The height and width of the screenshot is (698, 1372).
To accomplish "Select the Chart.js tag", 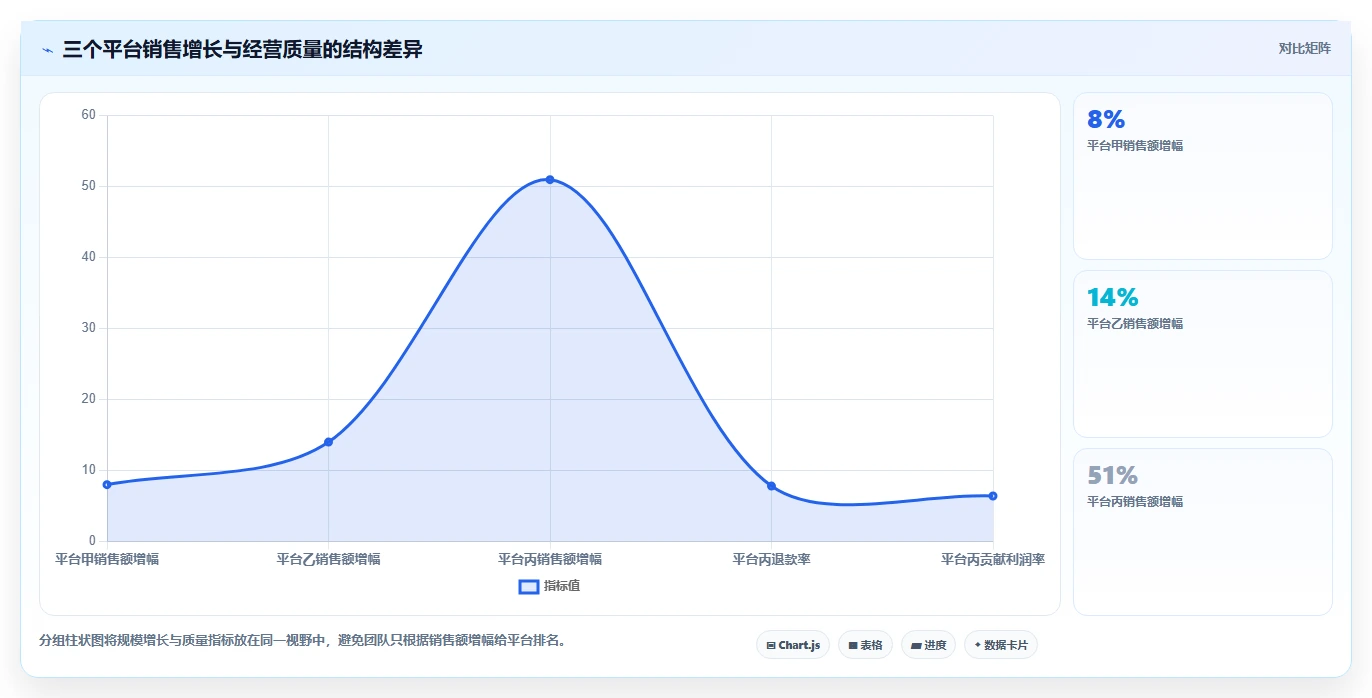I will (793, 645).
